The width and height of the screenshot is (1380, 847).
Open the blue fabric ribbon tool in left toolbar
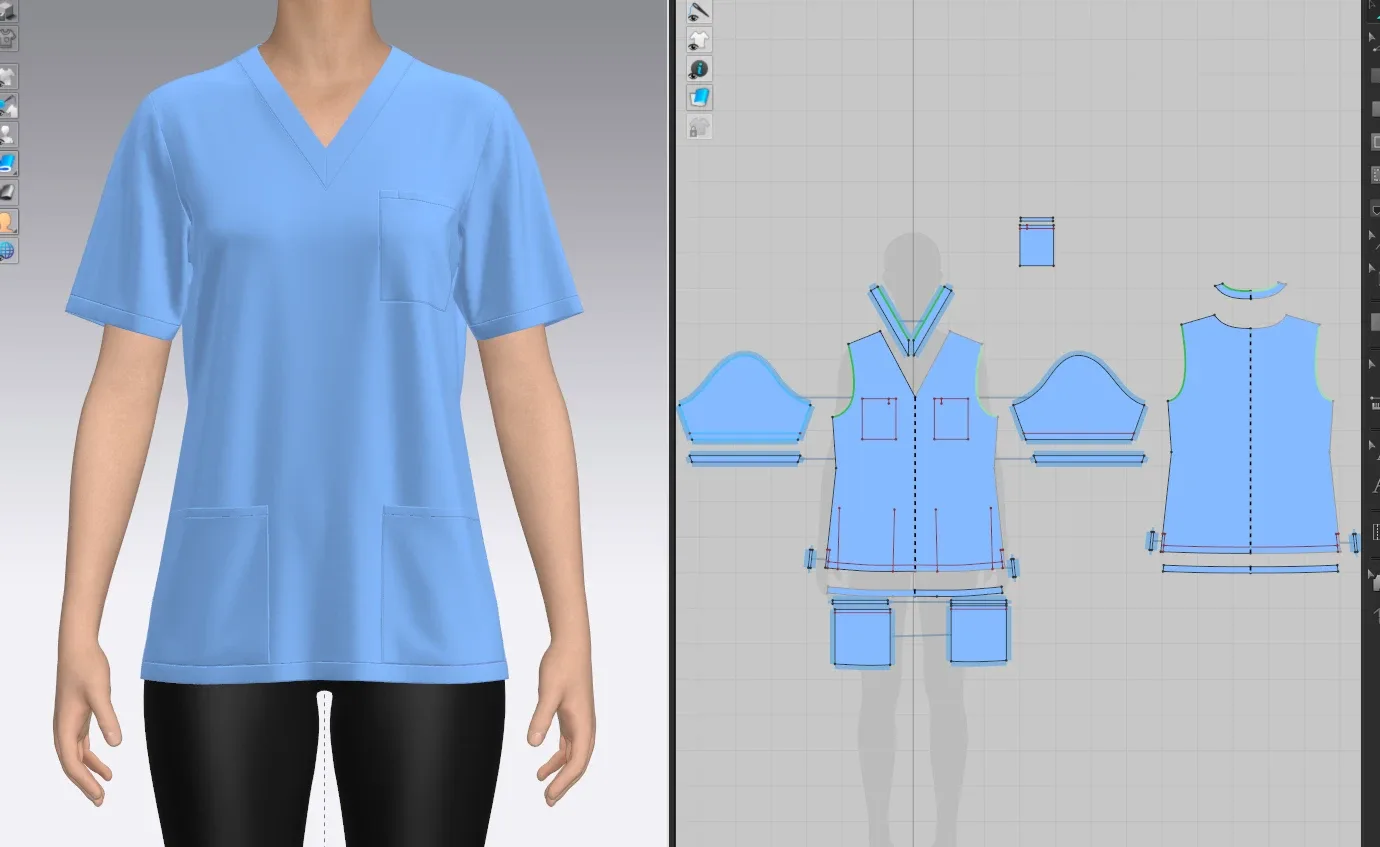click(10, 163)
